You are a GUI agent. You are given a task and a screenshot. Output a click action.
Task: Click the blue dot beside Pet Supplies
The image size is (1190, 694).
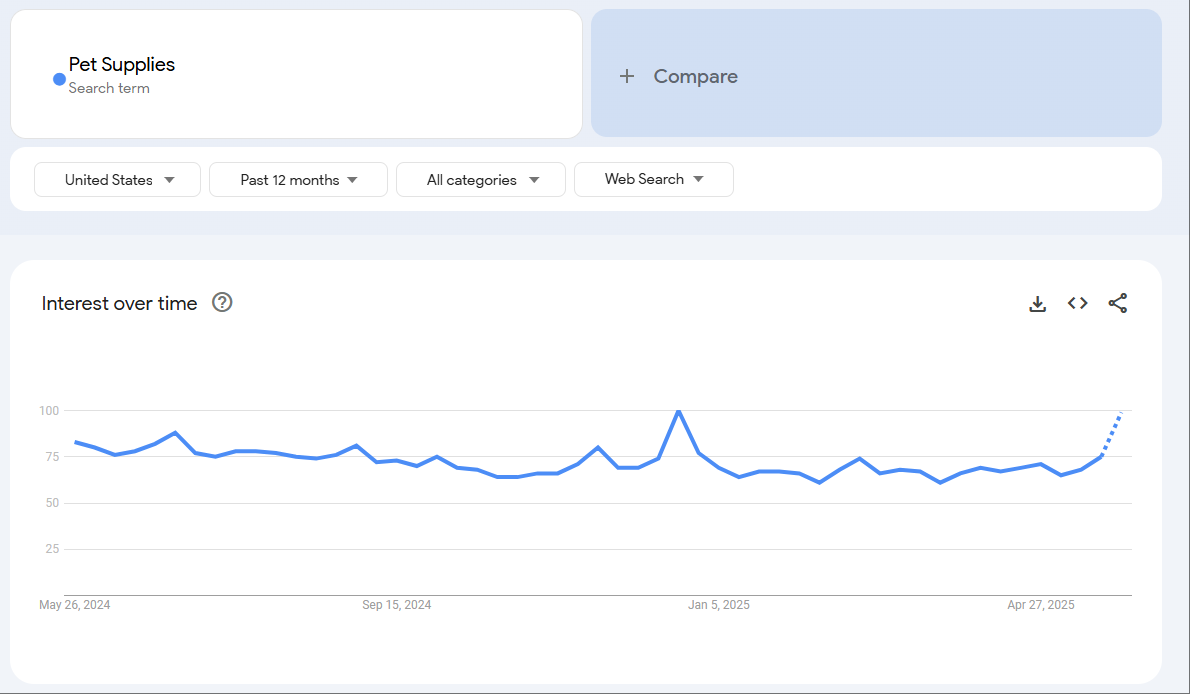point(59,79)
